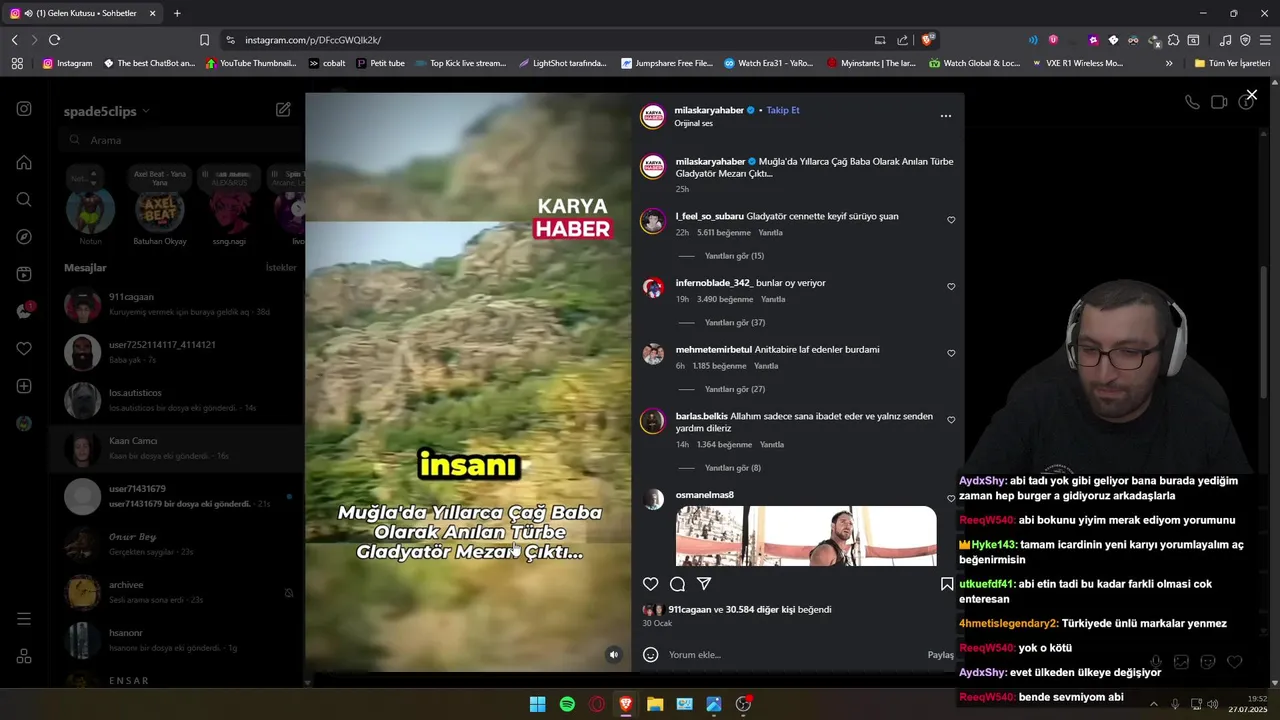This screenshot has height=720, width=1280.
Task: Expand bookmarks overflow chevron
Action: pyautogui.click(x=1169, y=63)
